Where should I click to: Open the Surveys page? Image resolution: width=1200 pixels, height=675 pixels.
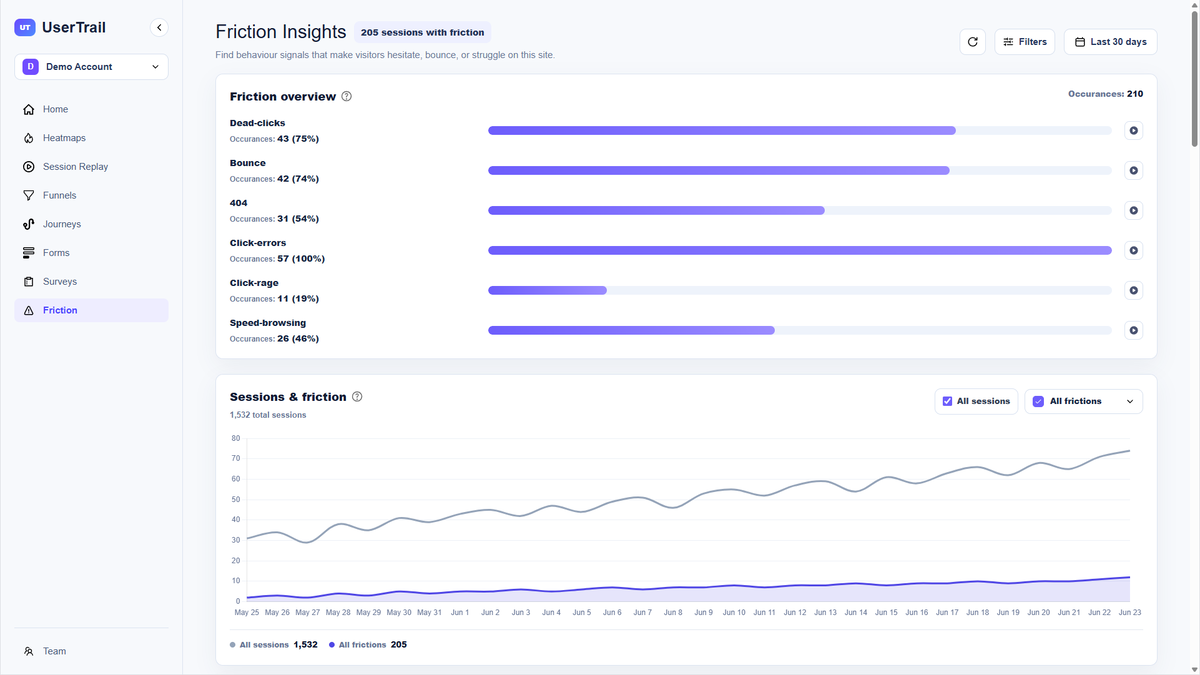[91, 282]
